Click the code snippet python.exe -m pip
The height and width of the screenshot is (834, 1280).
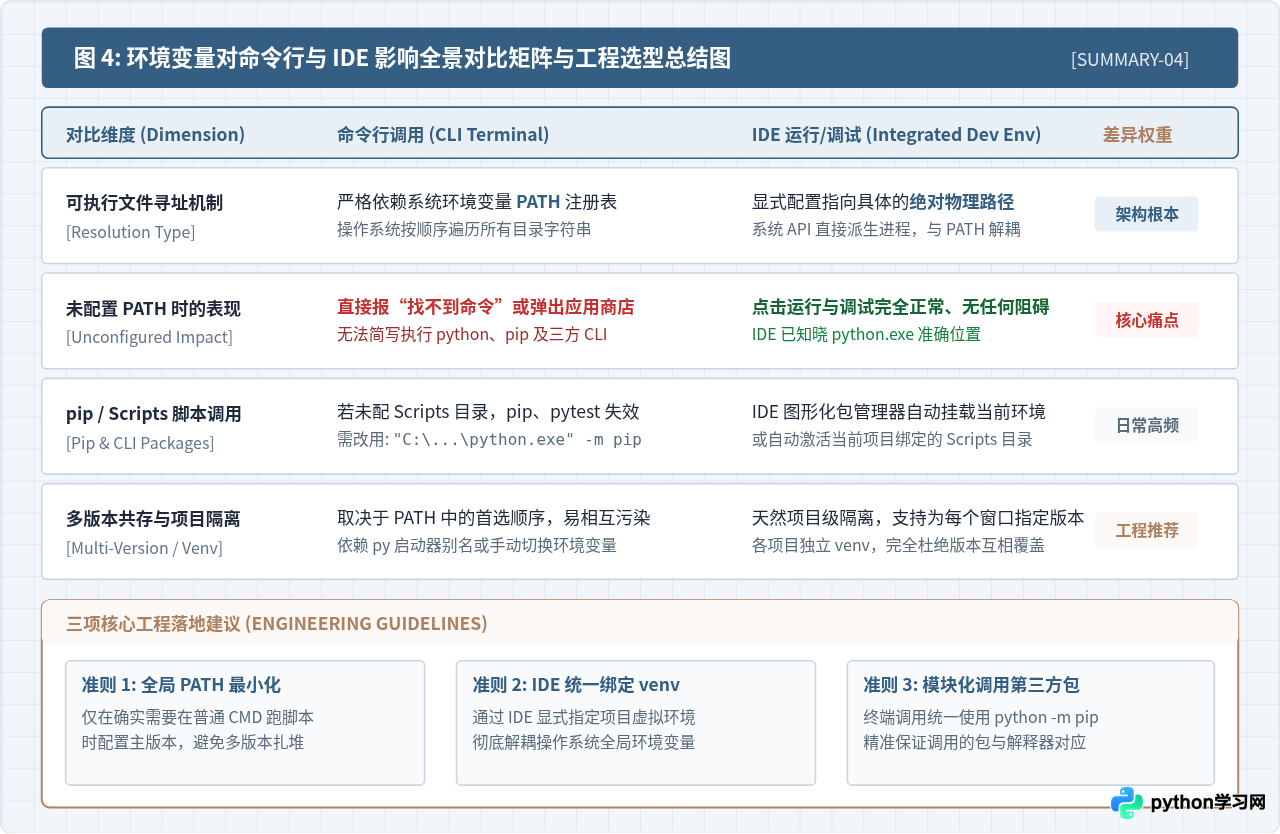[518, 440]
